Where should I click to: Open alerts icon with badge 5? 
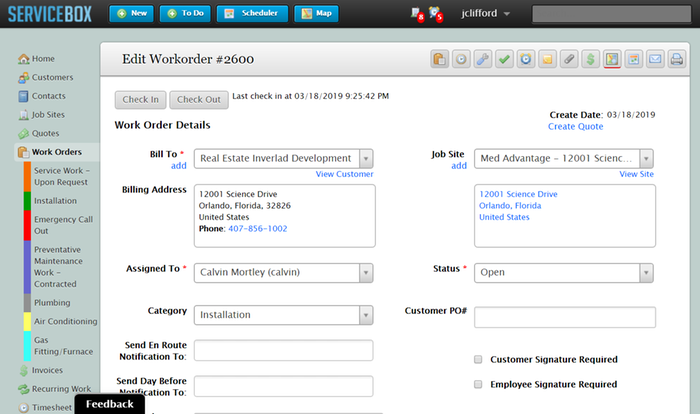pos(435,14)
